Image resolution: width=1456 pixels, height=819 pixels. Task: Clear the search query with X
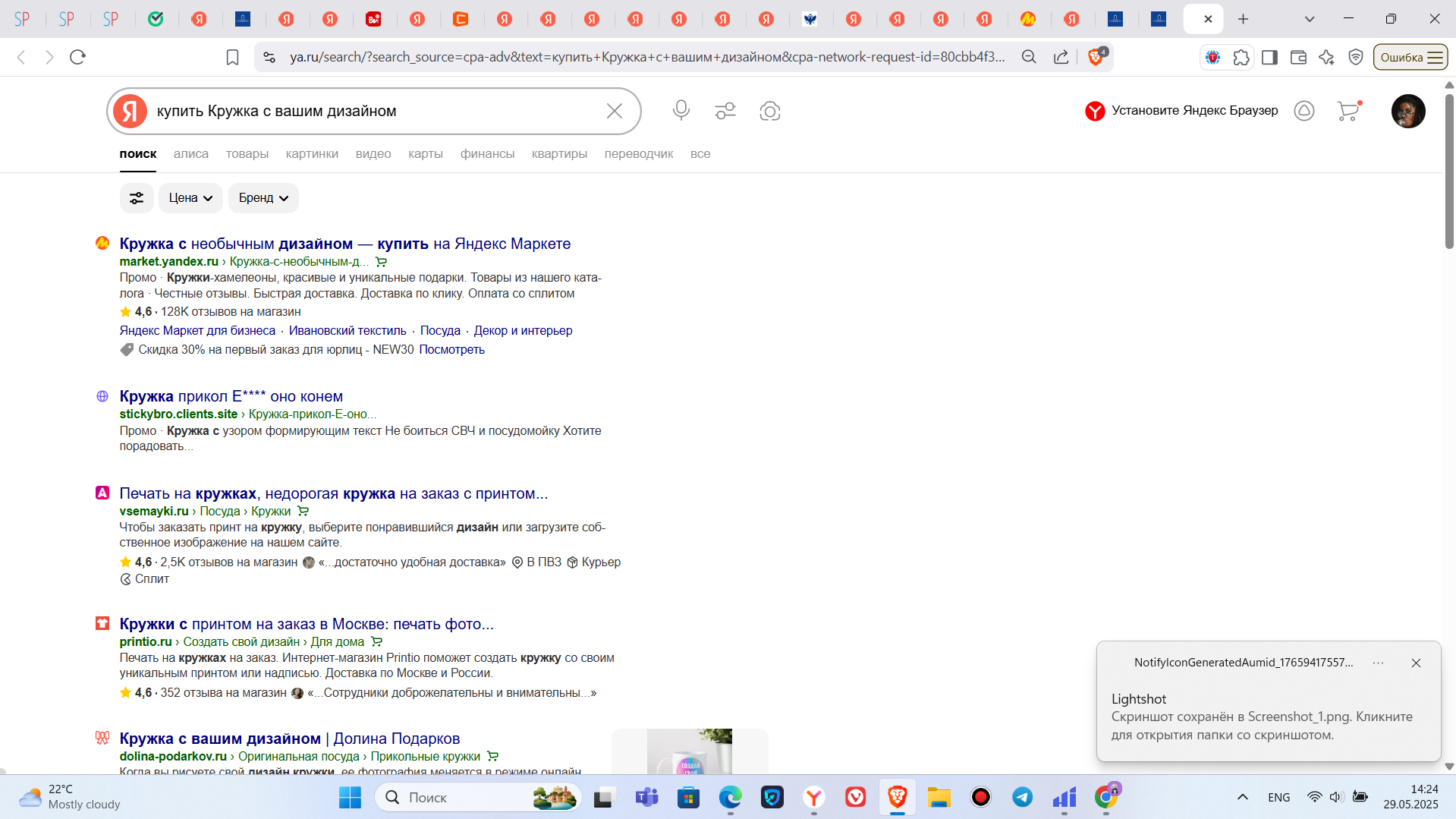(615, 111)
